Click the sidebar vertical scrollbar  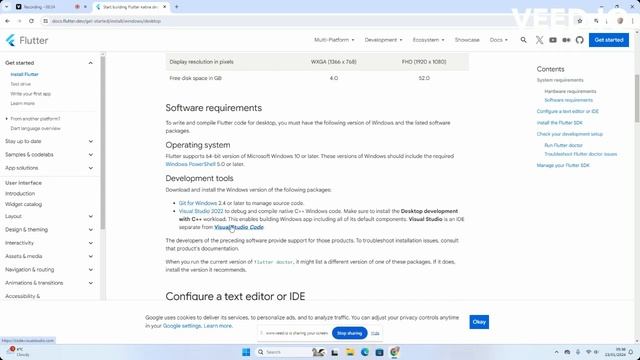(103, 143)
